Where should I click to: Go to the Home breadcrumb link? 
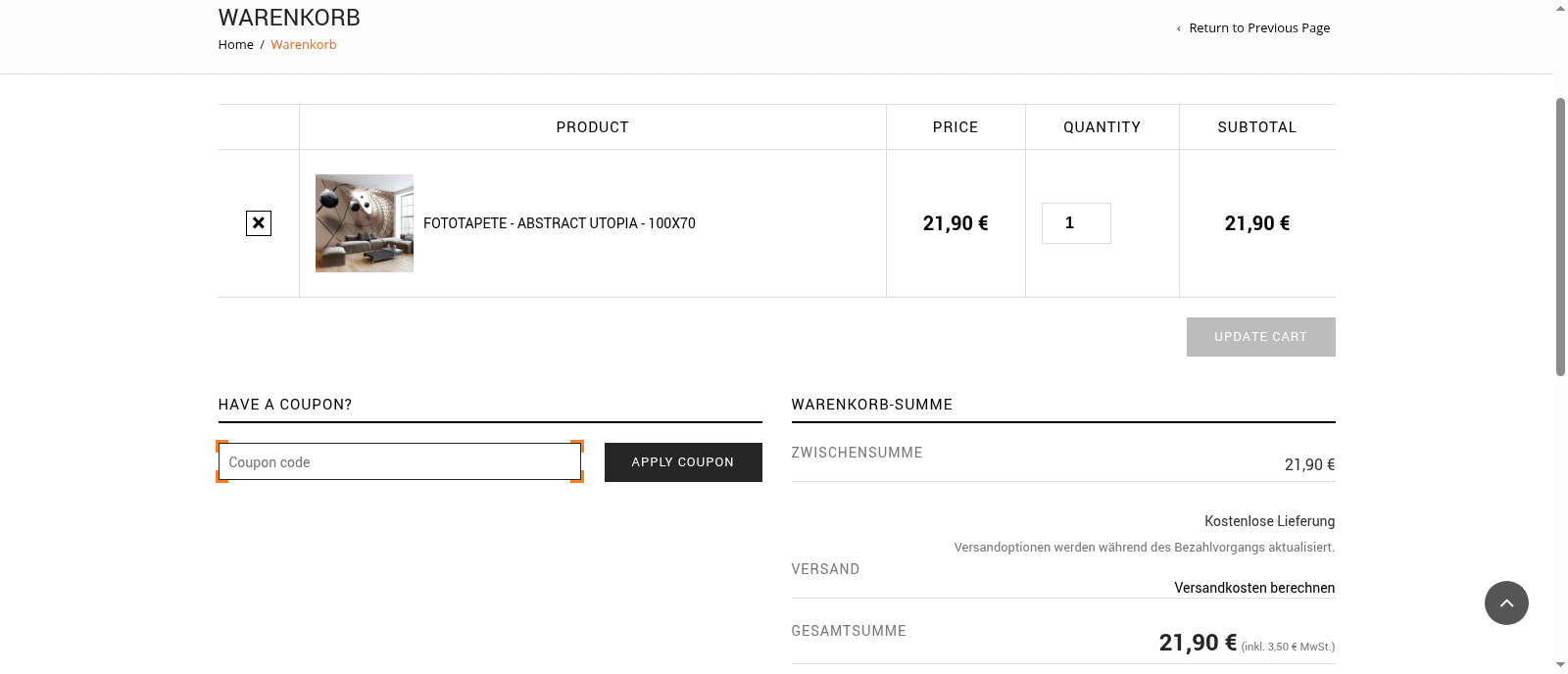[235, 45]
